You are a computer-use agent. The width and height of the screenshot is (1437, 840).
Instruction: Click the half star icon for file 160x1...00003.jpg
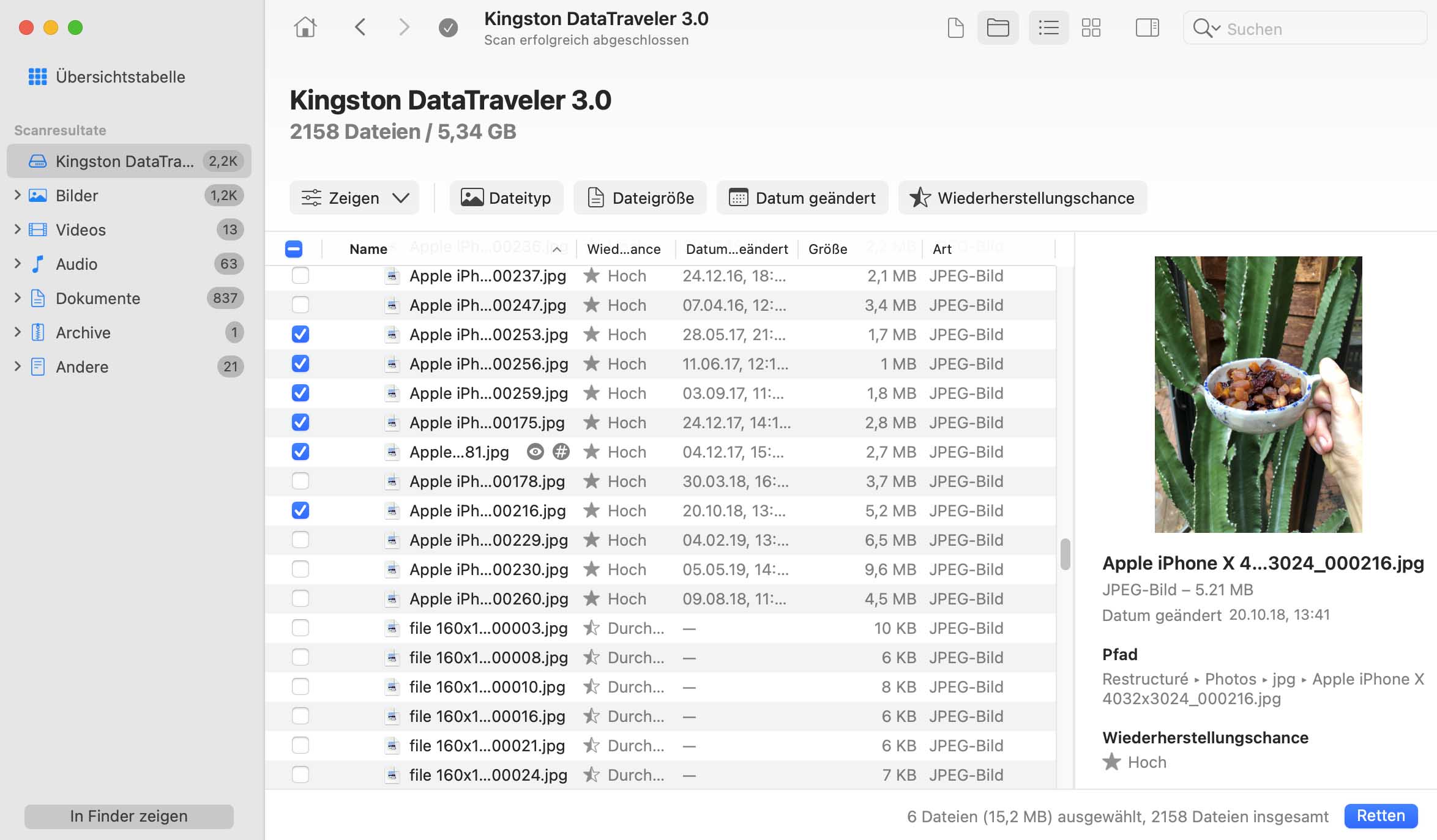point(591,628)
